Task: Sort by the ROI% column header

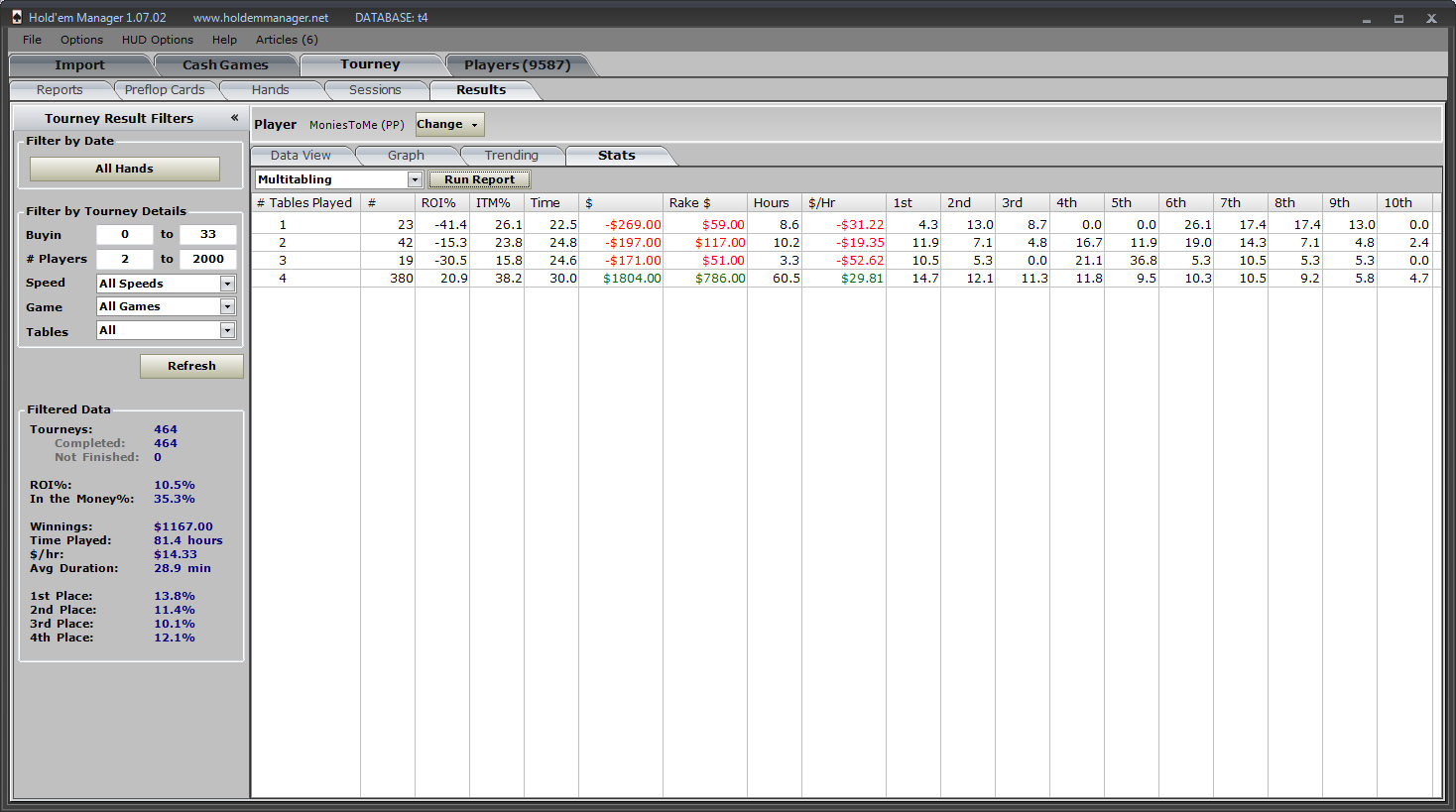Action: tap(438, 203)
